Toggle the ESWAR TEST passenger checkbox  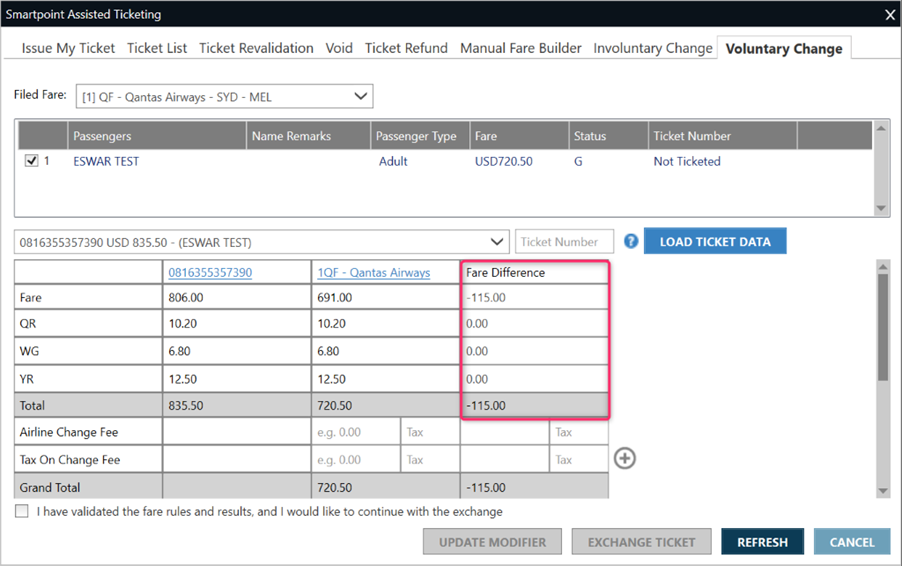click(31, 161)
